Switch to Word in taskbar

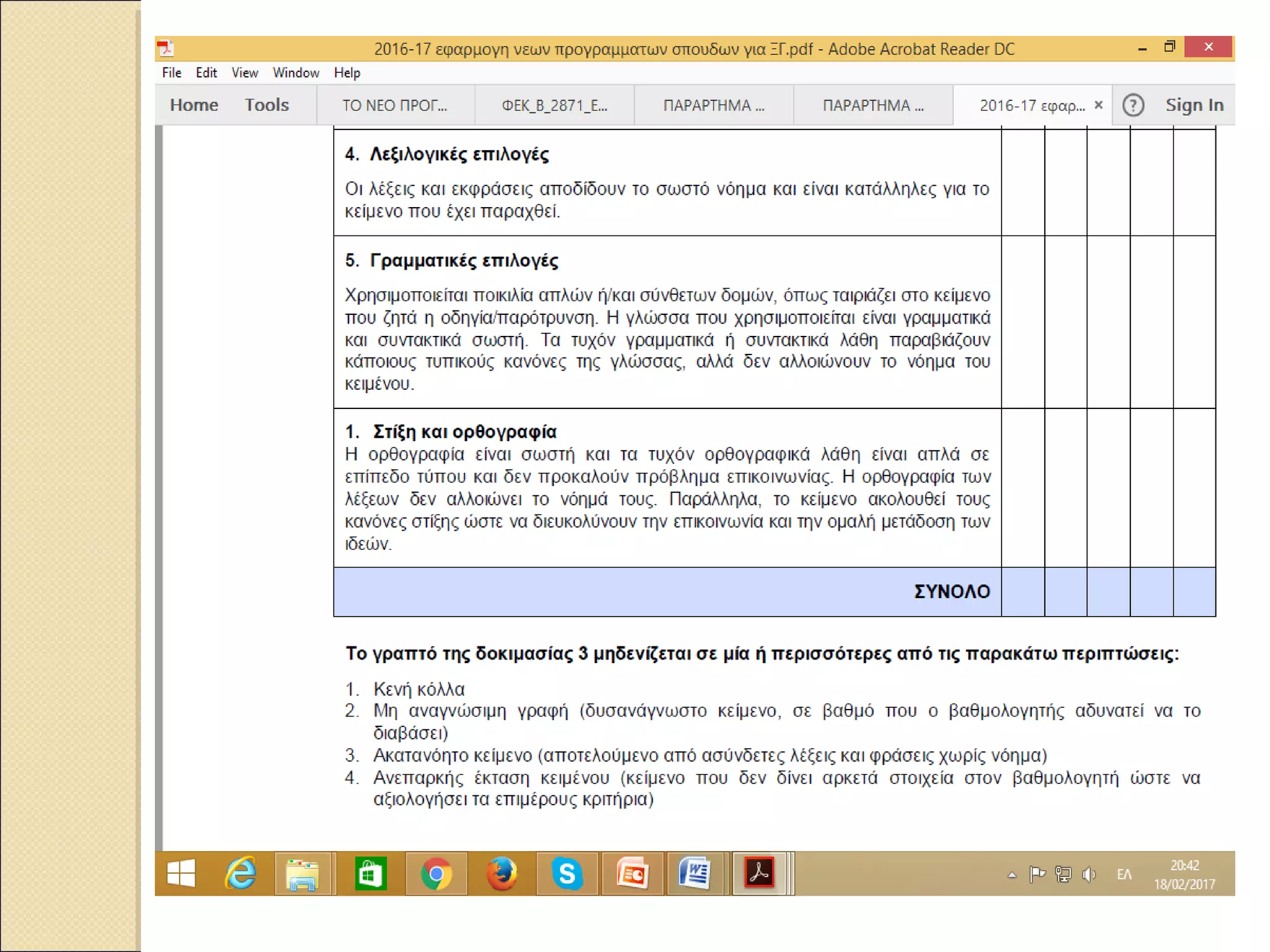tap(695, 874)
